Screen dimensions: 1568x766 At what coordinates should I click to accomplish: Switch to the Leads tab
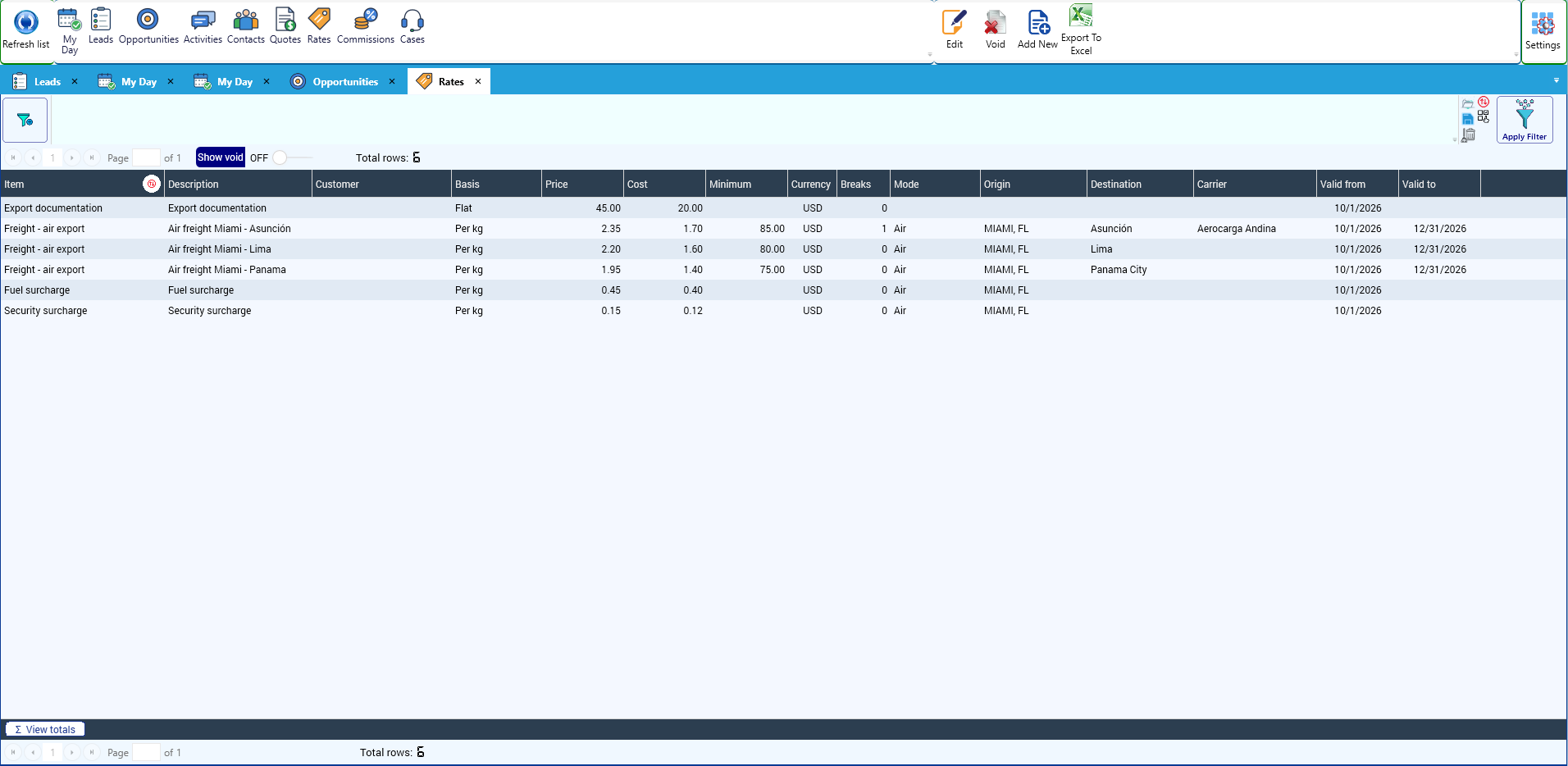coord(47,81)
